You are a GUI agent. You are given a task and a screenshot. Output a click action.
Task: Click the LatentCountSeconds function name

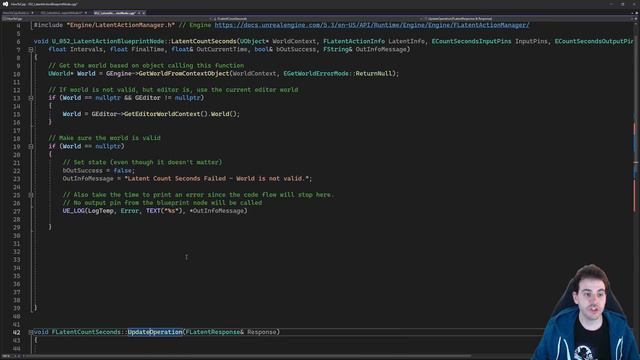click(204, 42)
